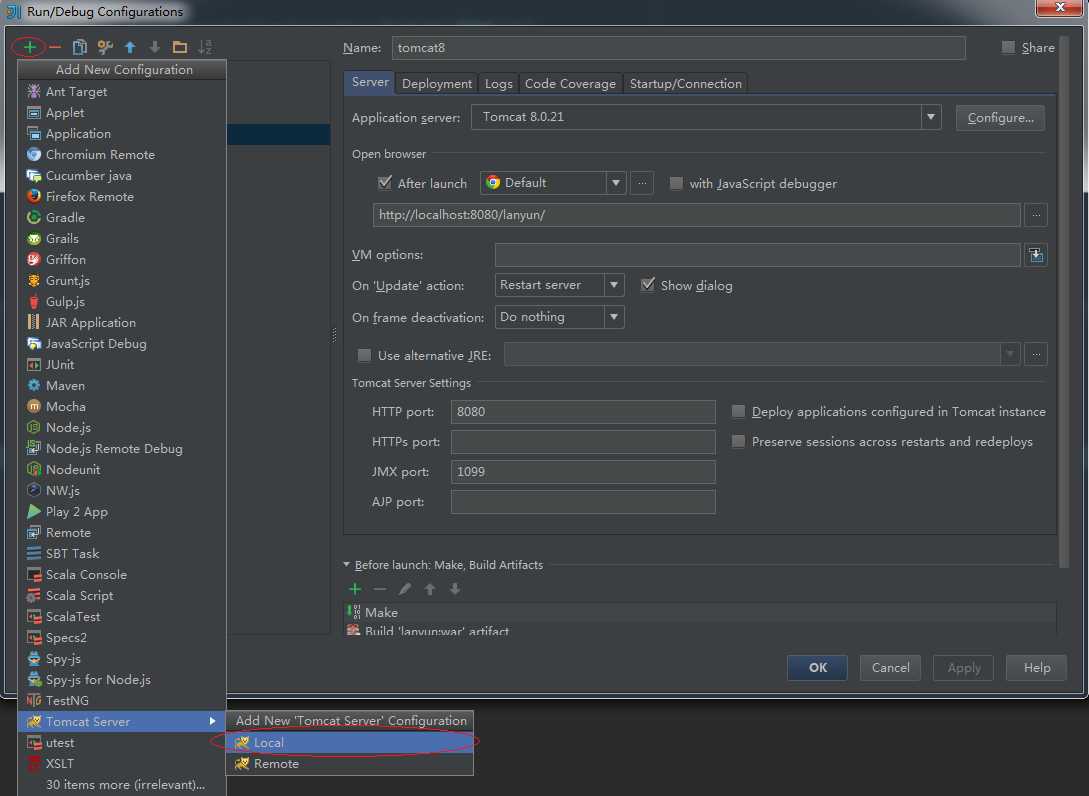Click the Help button

tap(1036, 668)
